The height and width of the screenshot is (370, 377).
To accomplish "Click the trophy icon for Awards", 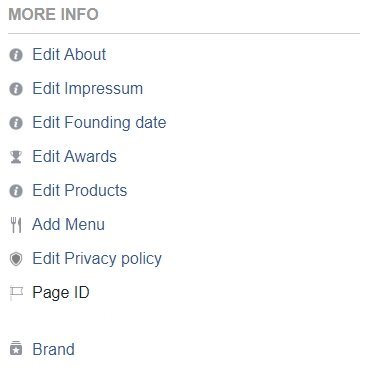I will coord(16,157).
